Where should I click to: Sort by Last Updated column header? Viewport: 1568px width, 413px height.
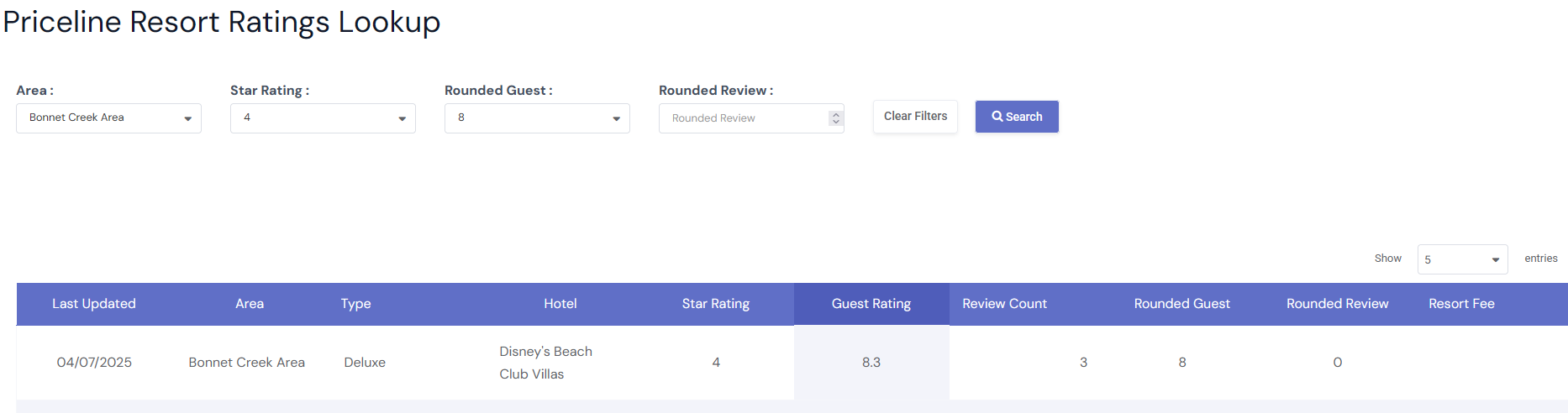click(94, 304)
